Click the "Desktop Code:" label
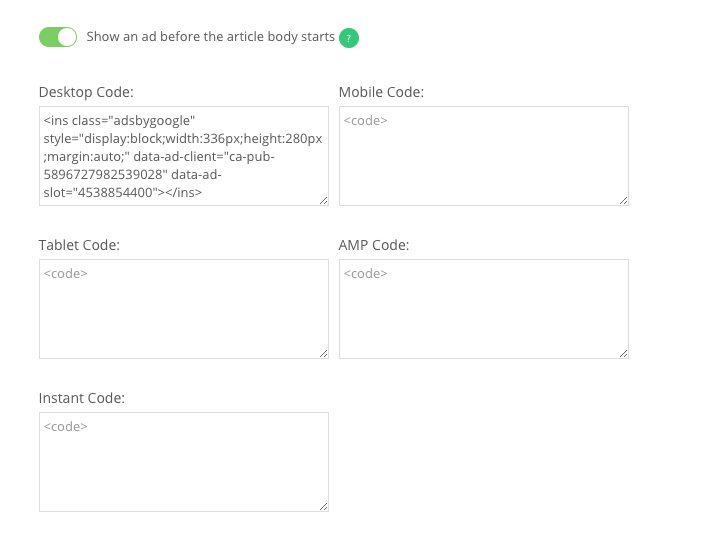Screen dimensions: 708x533 [86, 92]
